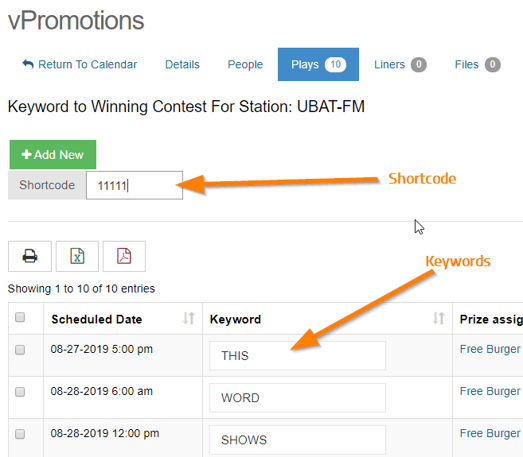Edit the SHOWS keyword field

[297, 440]
